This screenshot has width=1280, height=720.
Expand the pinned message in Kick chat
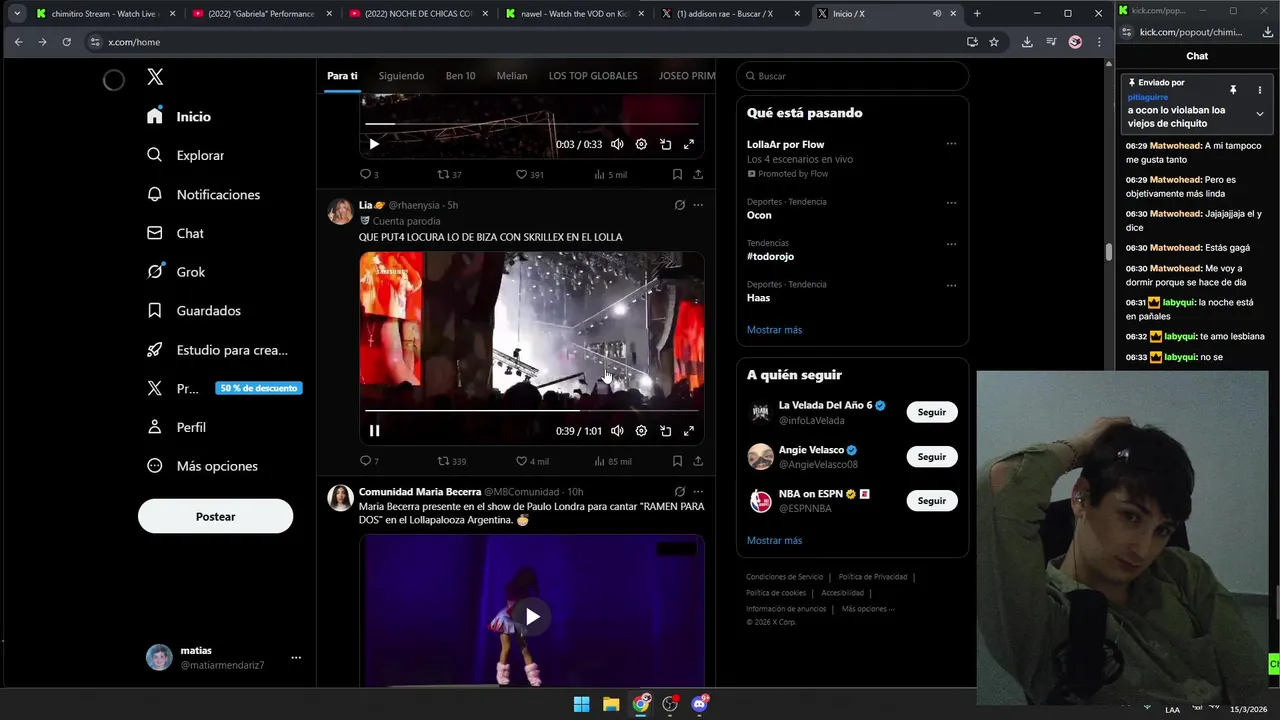point(1260,114)
